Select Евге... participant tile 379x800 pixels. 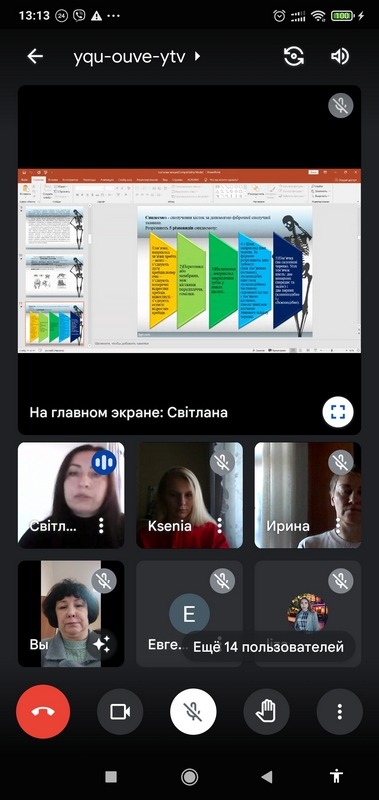189,614
